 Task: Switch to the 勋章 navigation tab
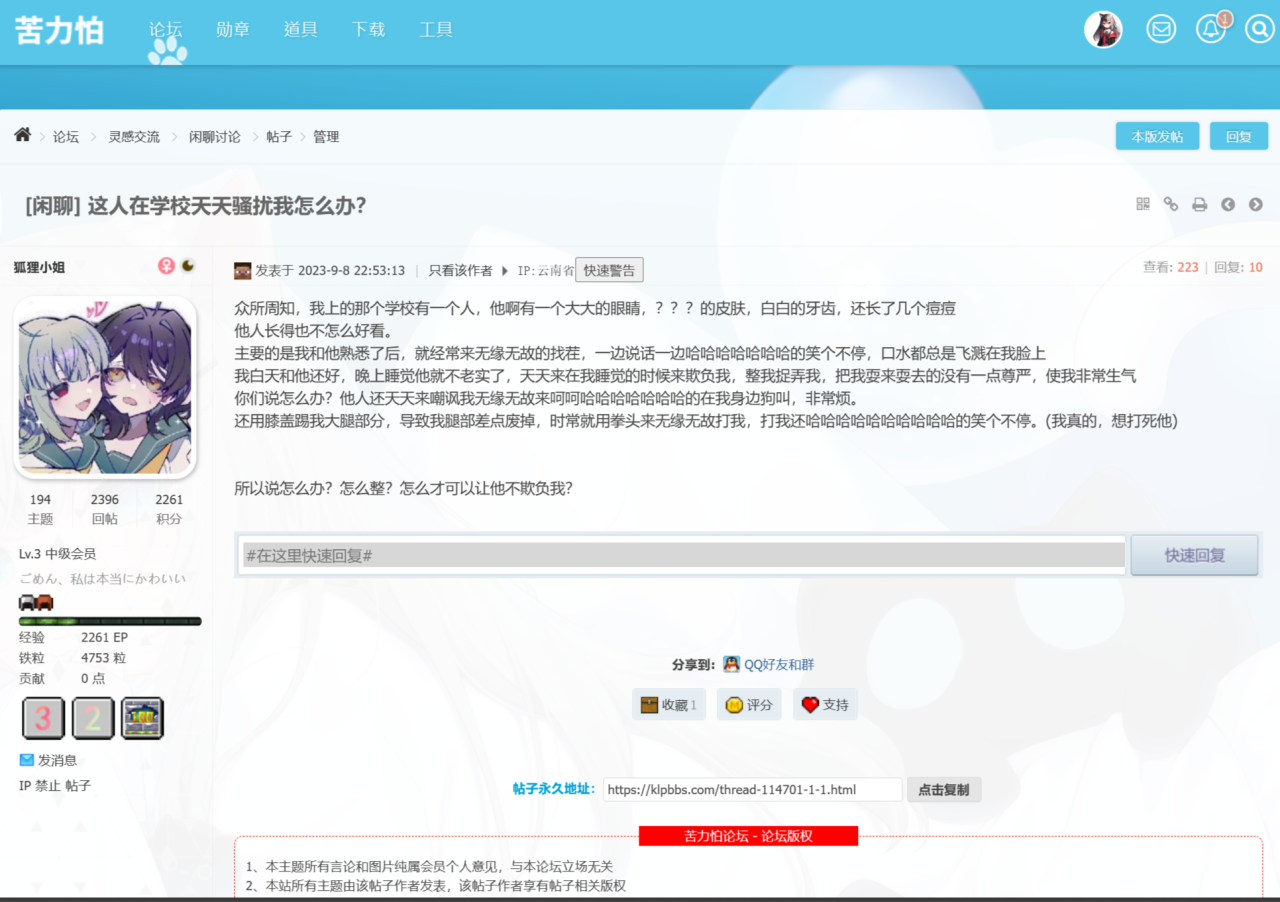tap(233, 30)
